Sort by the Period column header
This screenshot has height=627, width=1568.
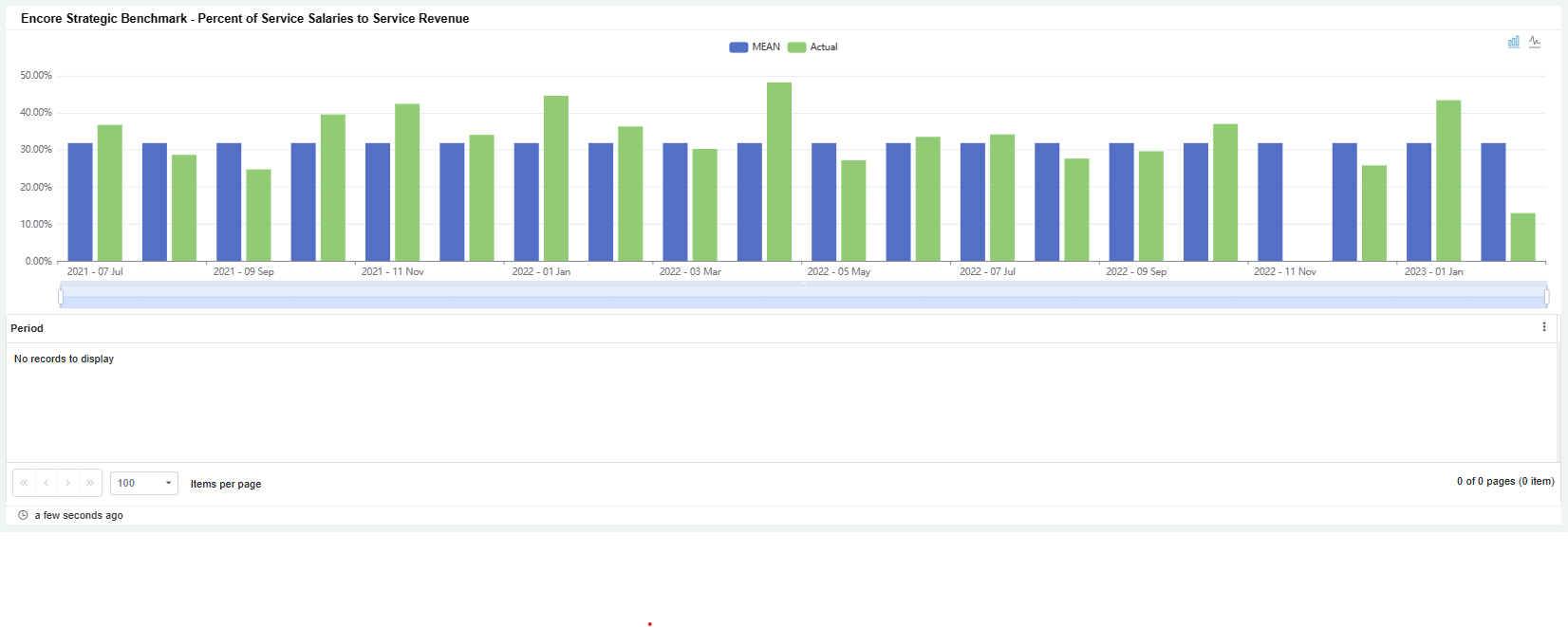tap(27, 328)
